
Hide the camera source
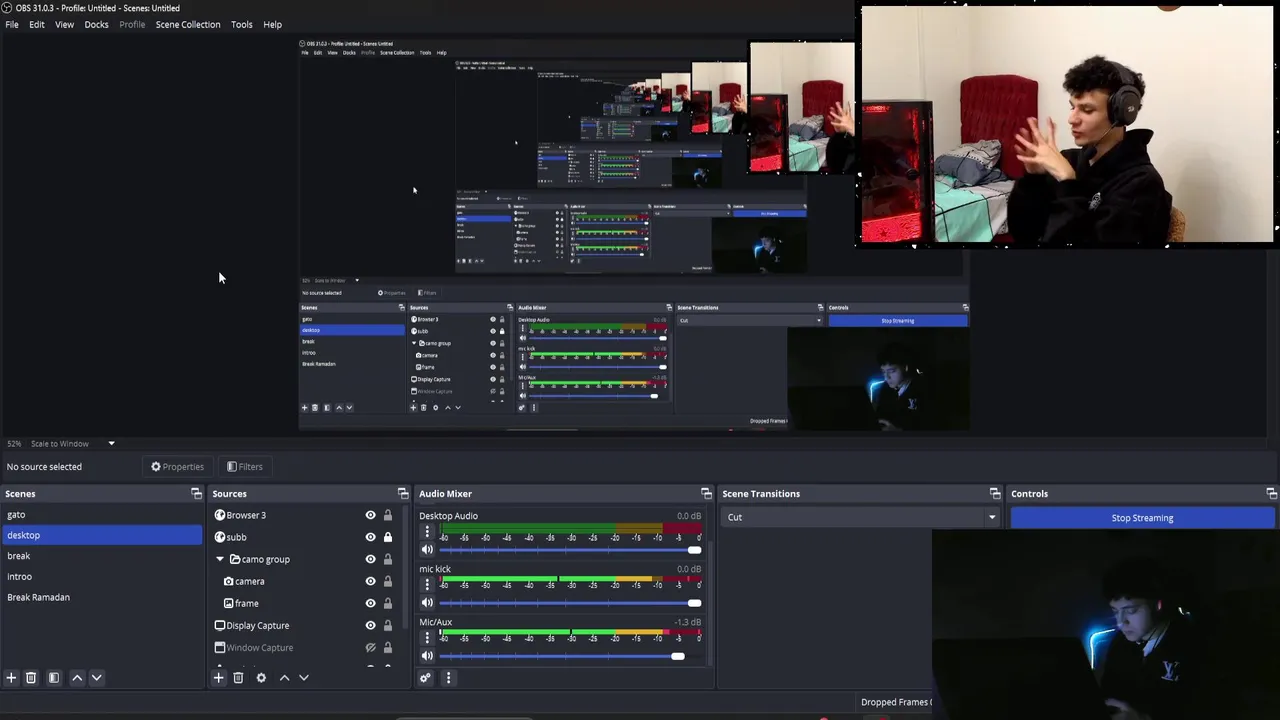[x=370, y=581]
